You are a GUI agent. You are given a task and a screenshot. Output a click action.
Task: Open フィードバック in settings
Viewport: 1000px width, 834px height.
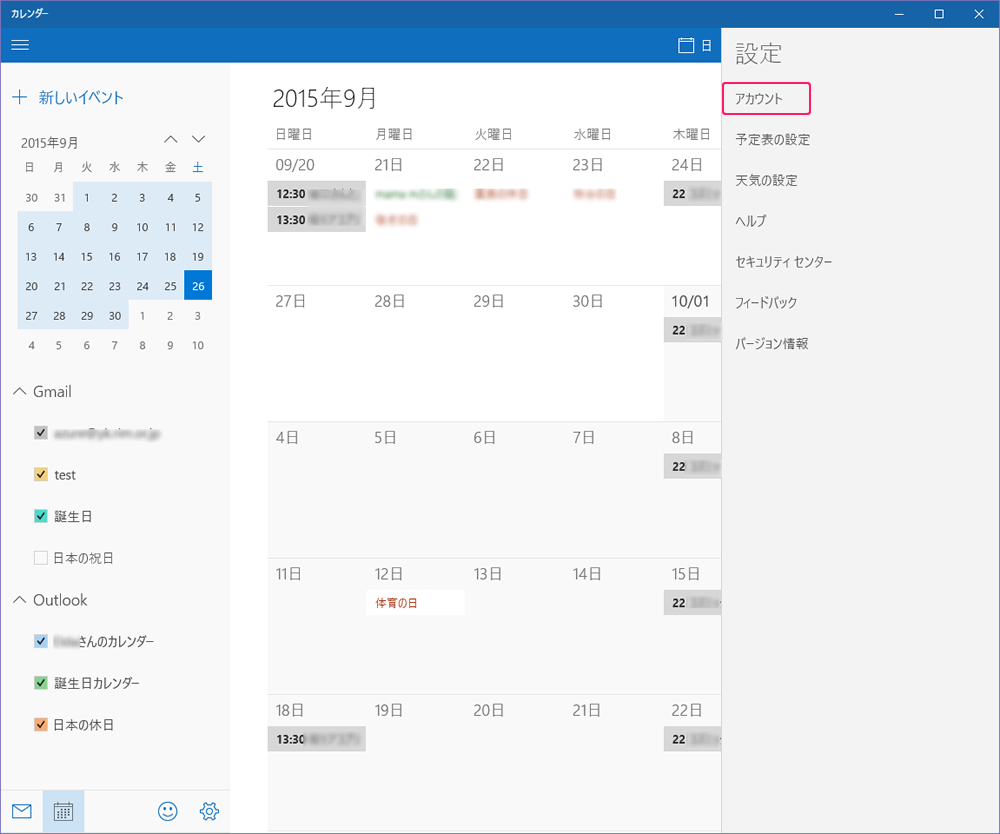tap(766, 303)
